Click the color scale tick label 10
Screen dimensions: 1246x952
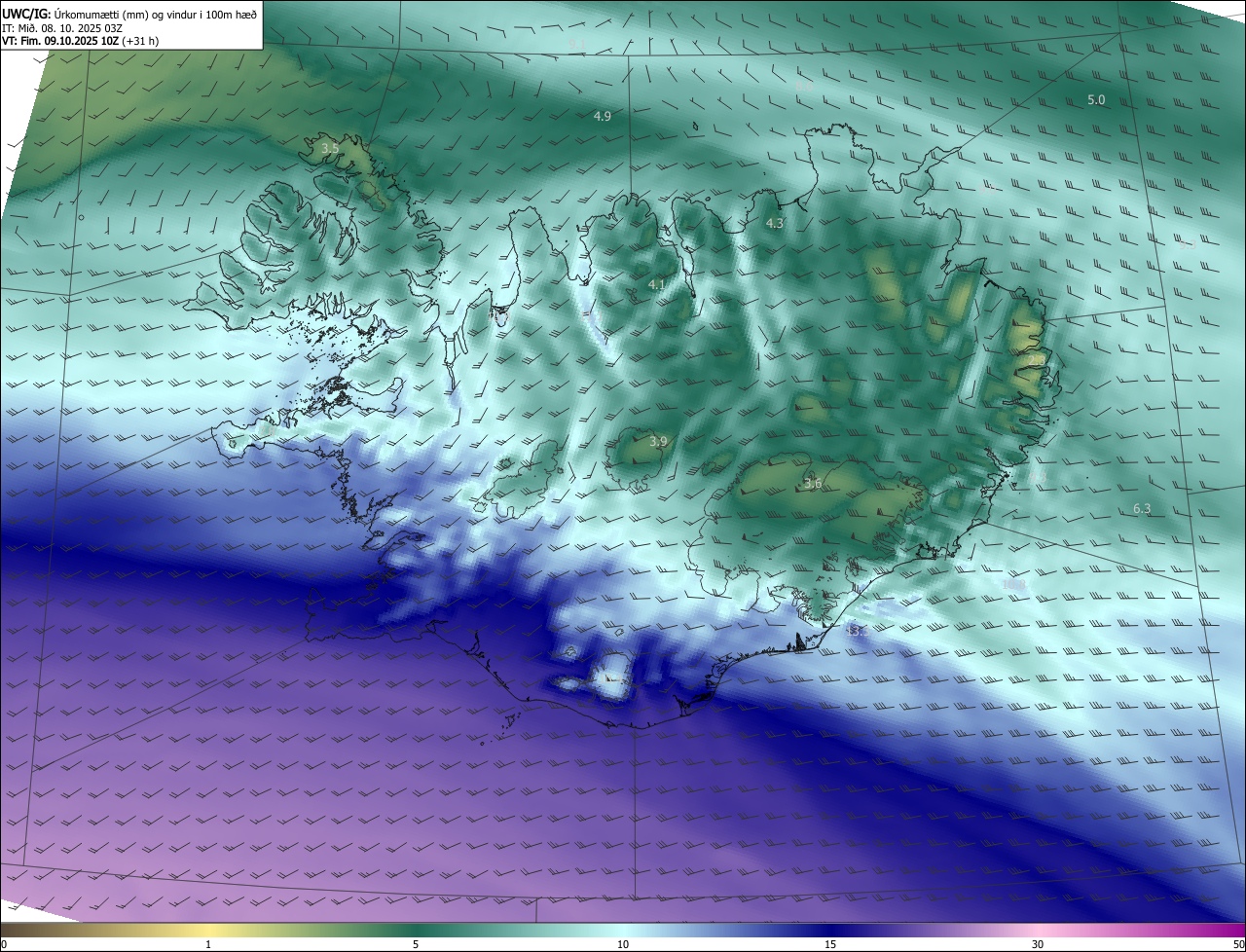pyautogui.click(x=623, y=944)
